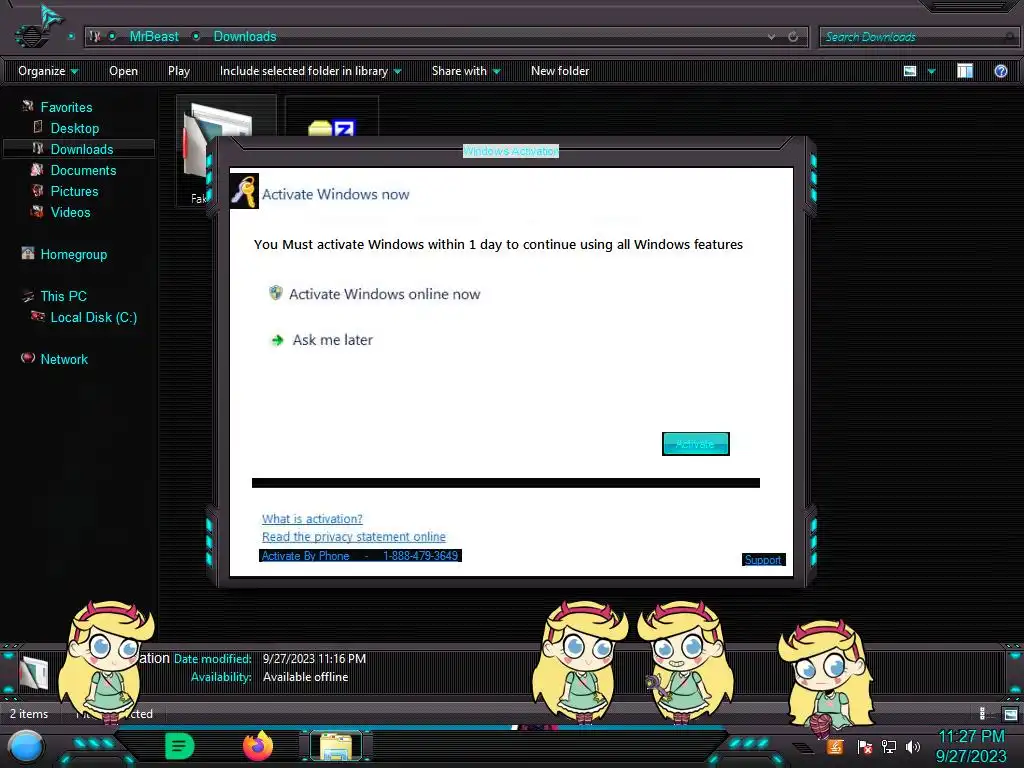Click the network tray icon
Screen dimensions: 1024x768
[888, 746]
